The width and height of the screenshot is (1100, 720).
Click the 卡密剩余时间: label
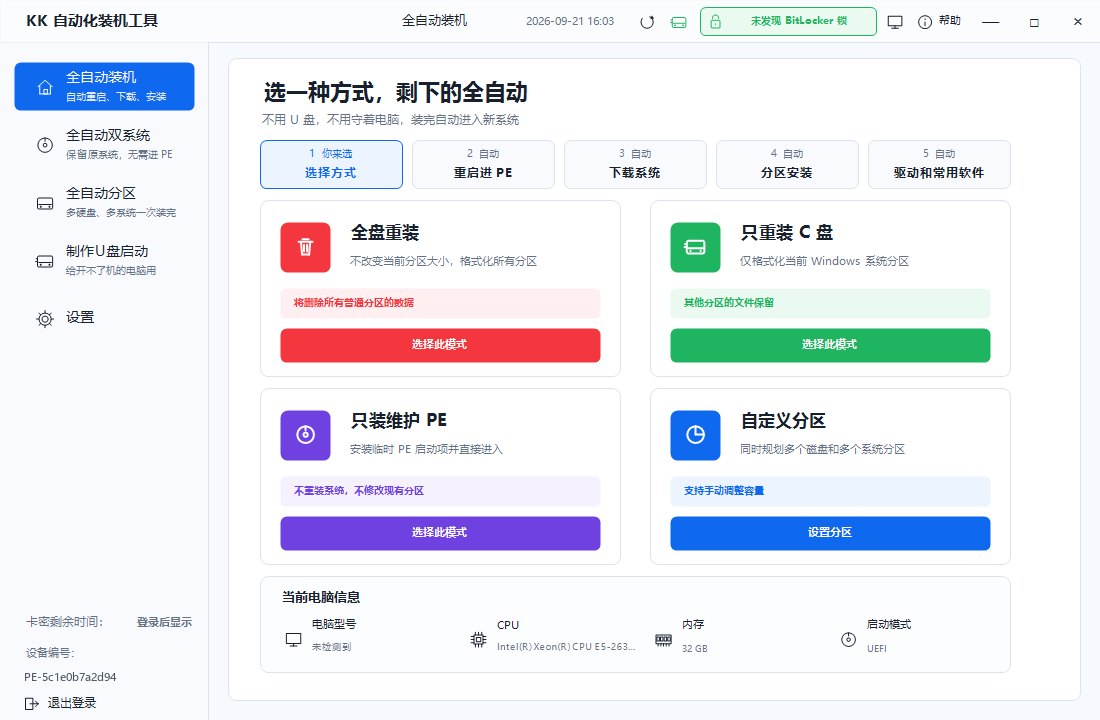pyautogui.click(x=65, y=622)
